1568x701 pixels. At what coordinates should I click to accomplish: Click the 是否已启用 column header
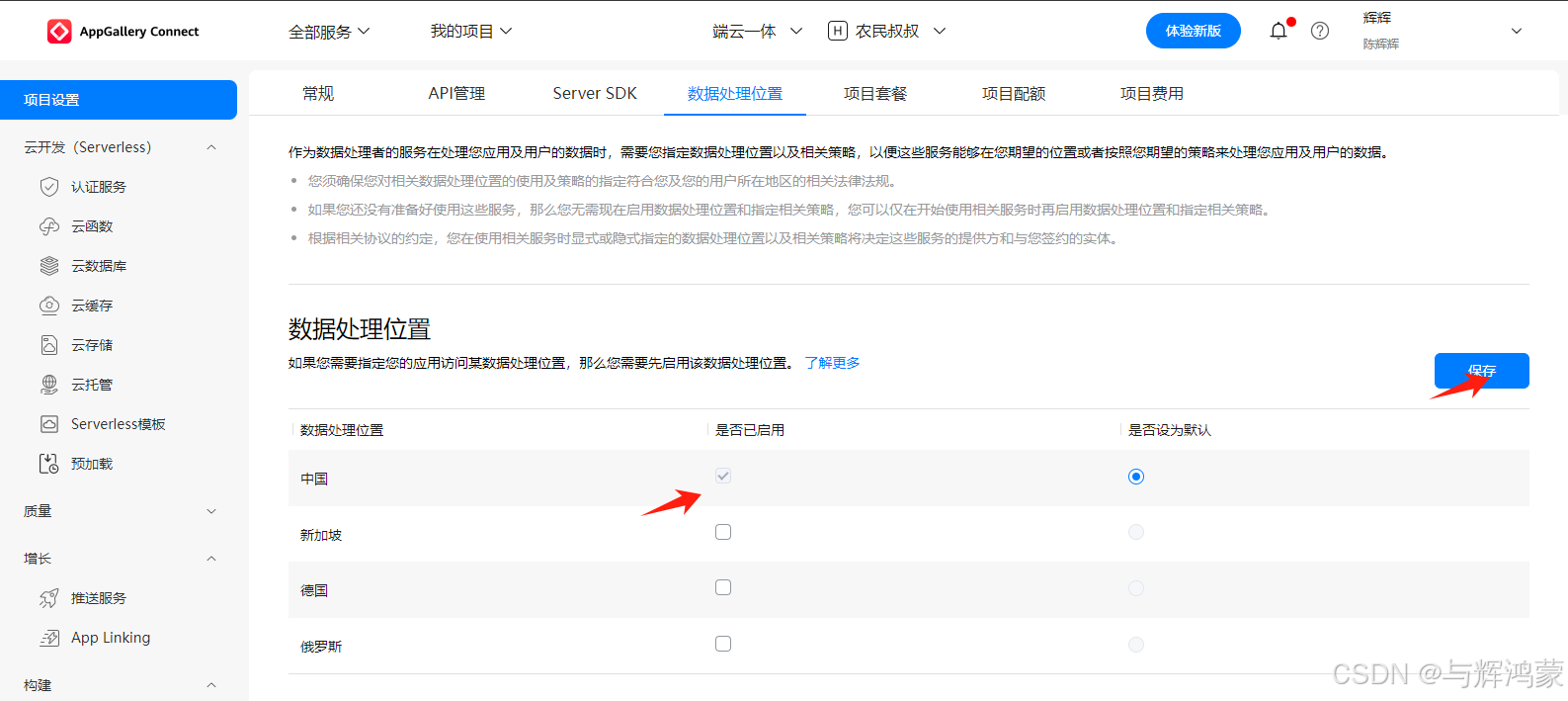click(x=750, y=430)
